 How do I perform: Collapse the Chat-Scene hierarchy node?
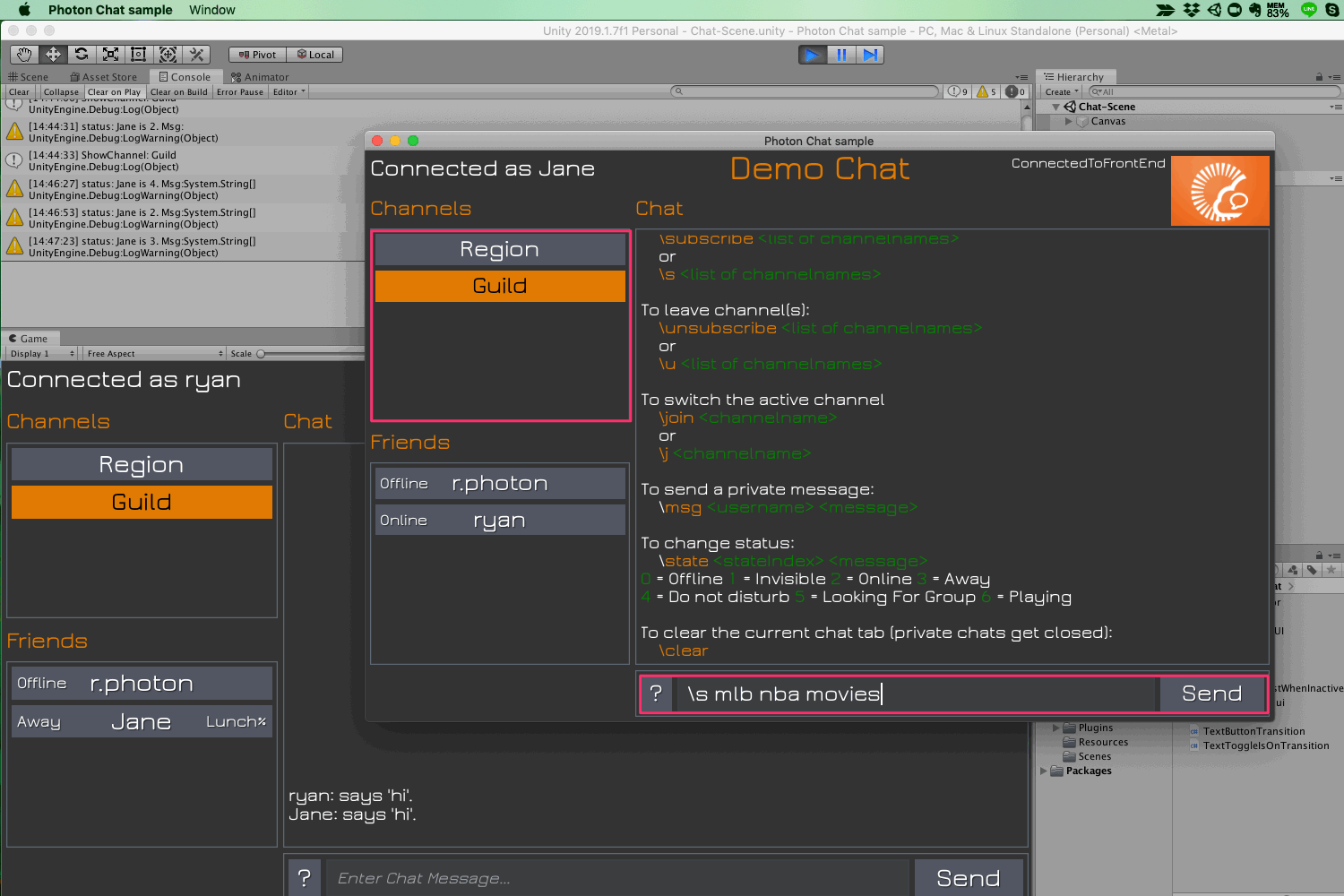pyautogui.click(x=1055, y=107)
